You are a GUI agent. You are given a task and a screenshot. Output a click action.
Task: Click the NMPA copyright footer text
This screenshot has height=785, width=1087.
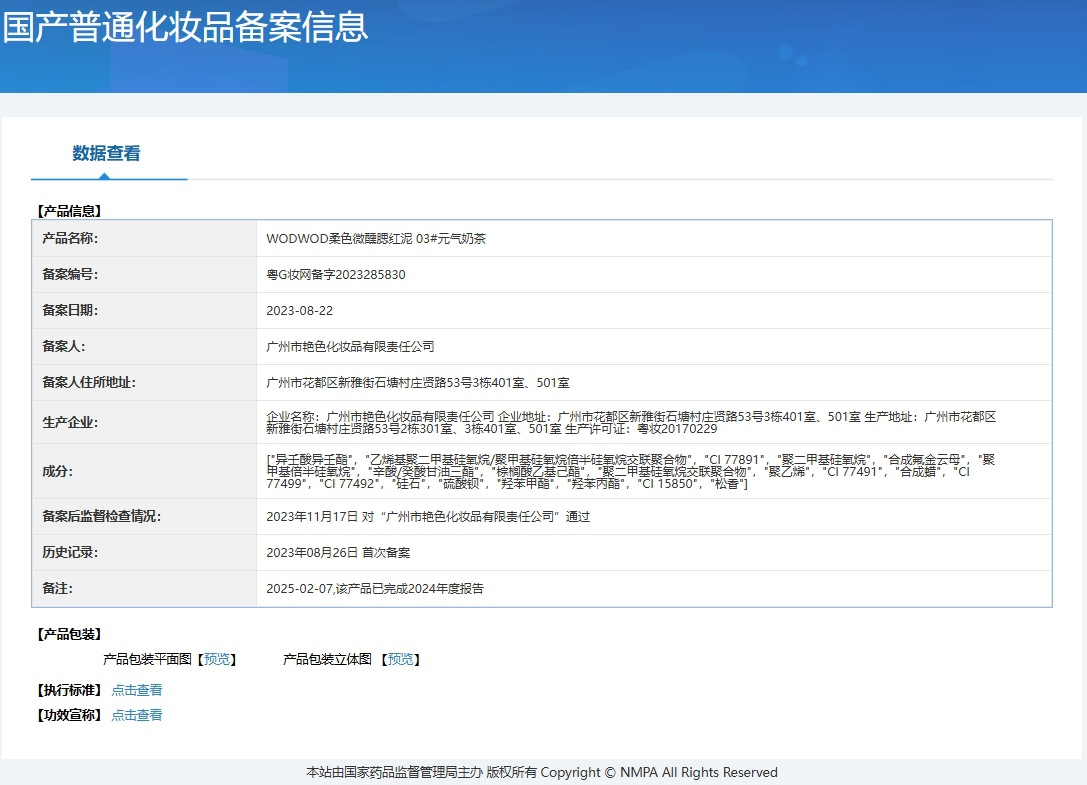tap(542, 773)
